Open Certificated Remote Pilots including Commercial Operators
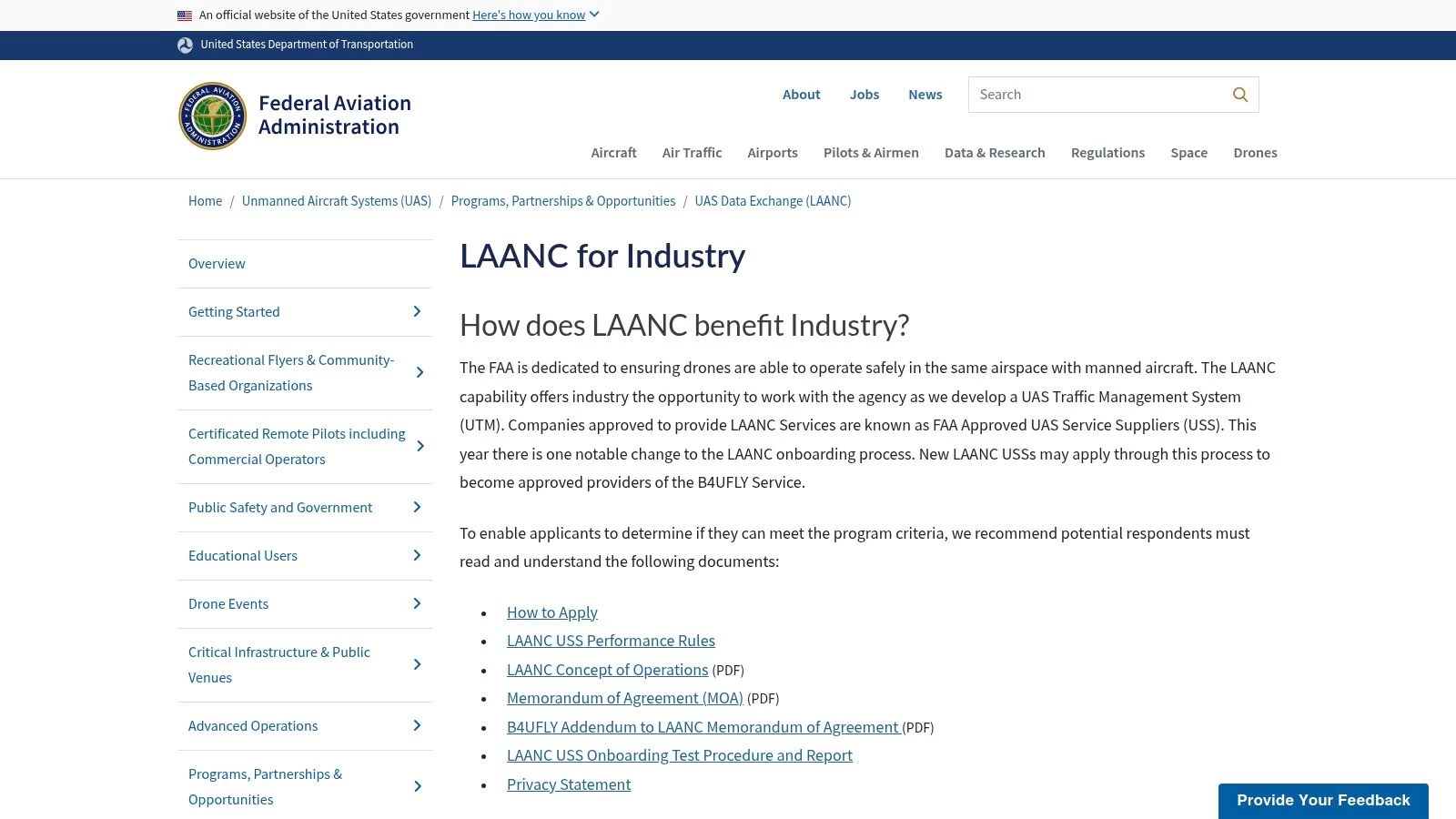Screen dimensions: 1456x819 tap(297, 447)
